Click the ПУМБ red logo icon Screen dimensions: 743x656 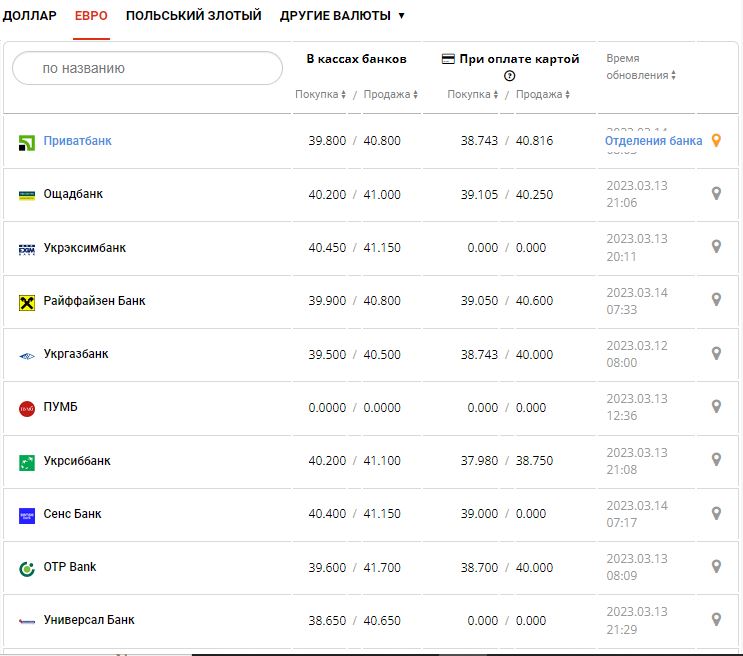coord(27,408)
